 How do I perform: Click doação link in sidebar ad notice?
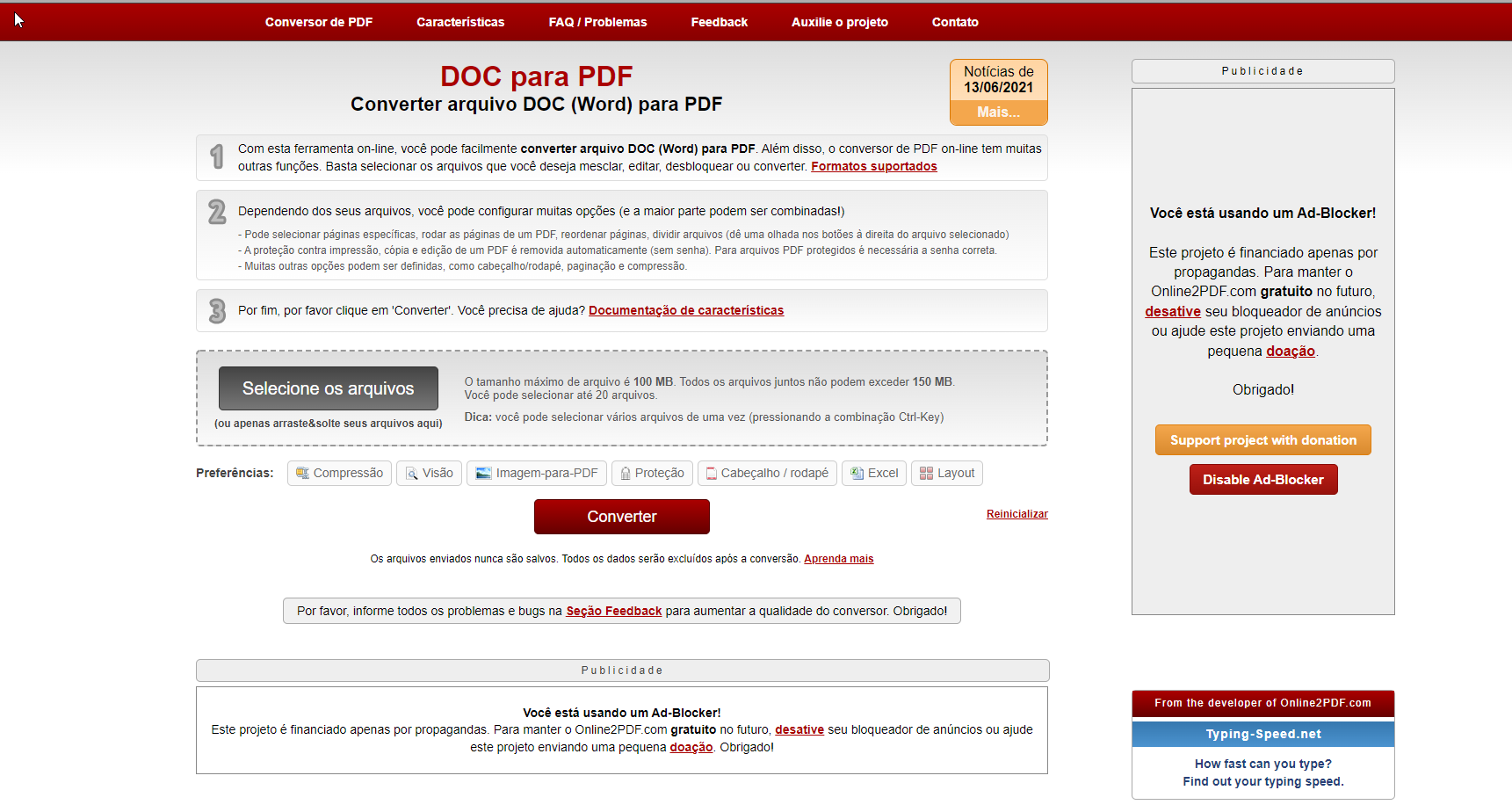pos(1291,351)
